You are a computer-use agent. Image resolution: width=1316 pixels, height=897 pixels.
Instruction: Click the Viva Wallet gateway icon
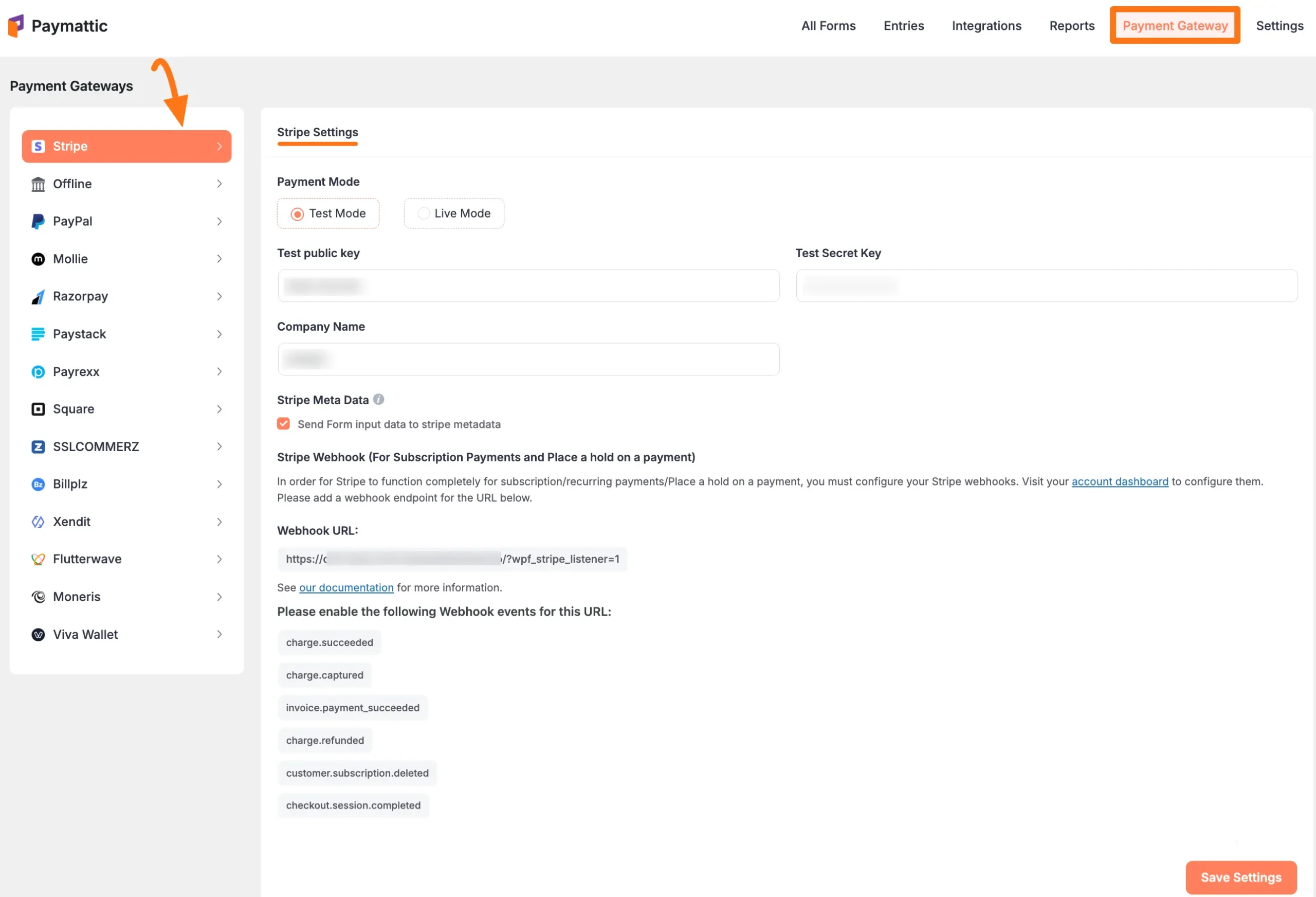38,635
